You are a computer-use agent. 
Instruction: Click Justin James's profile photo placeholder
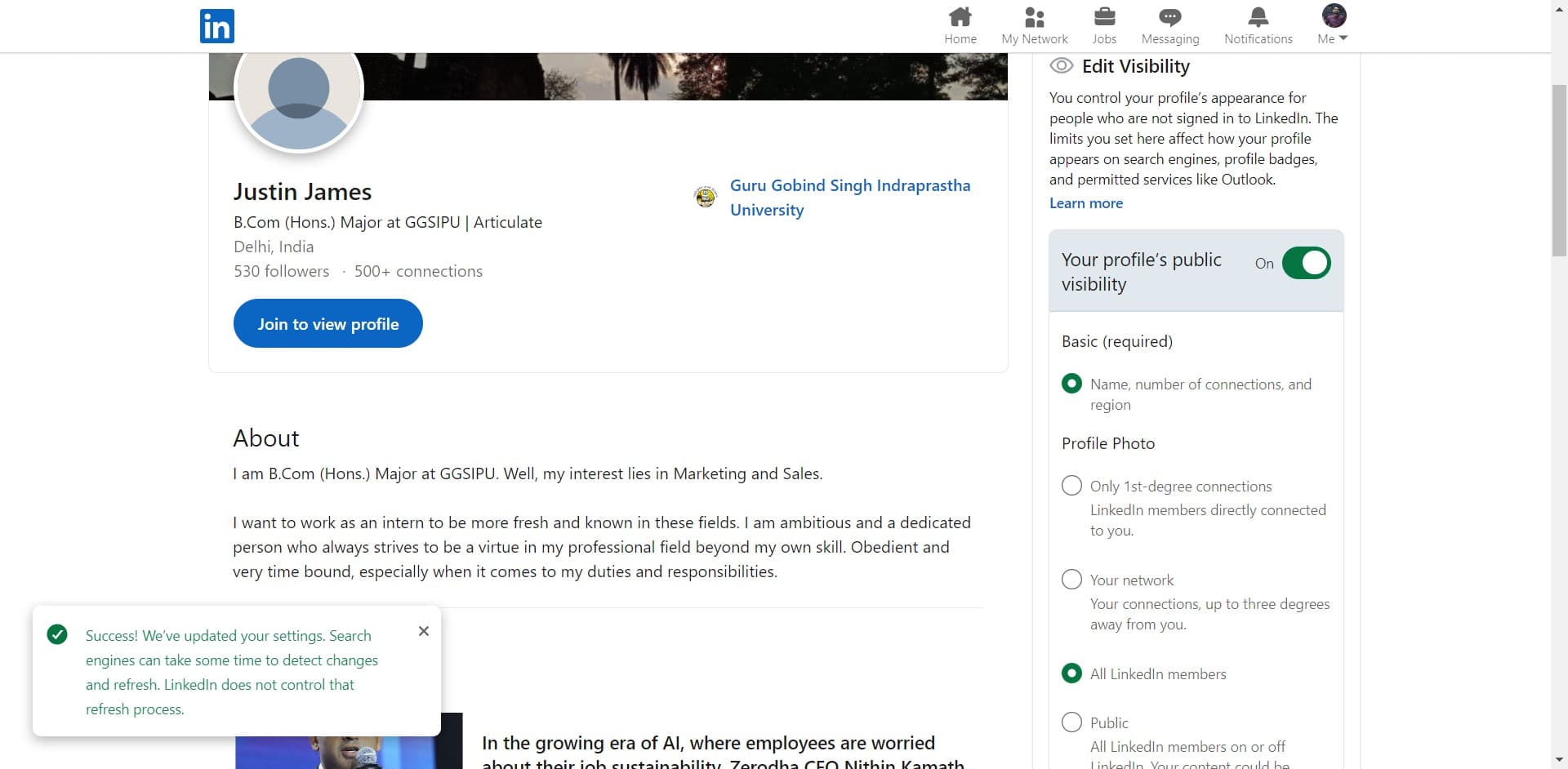[x=299, y=88]
